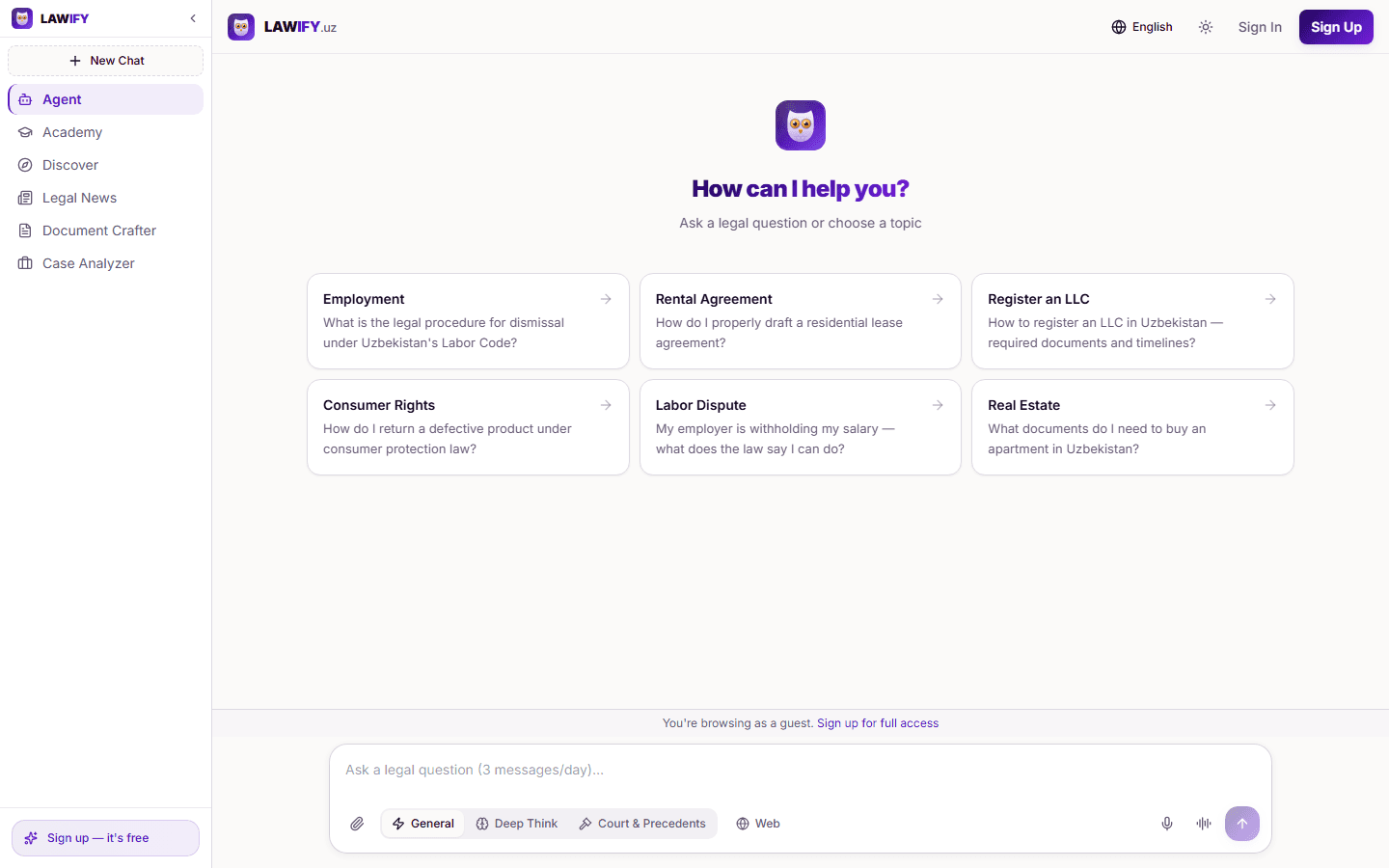Image resolution: width=1389 pixels, height=868 pixels.
Task: Select Agent in the sidebar
Action: point(106,99)
